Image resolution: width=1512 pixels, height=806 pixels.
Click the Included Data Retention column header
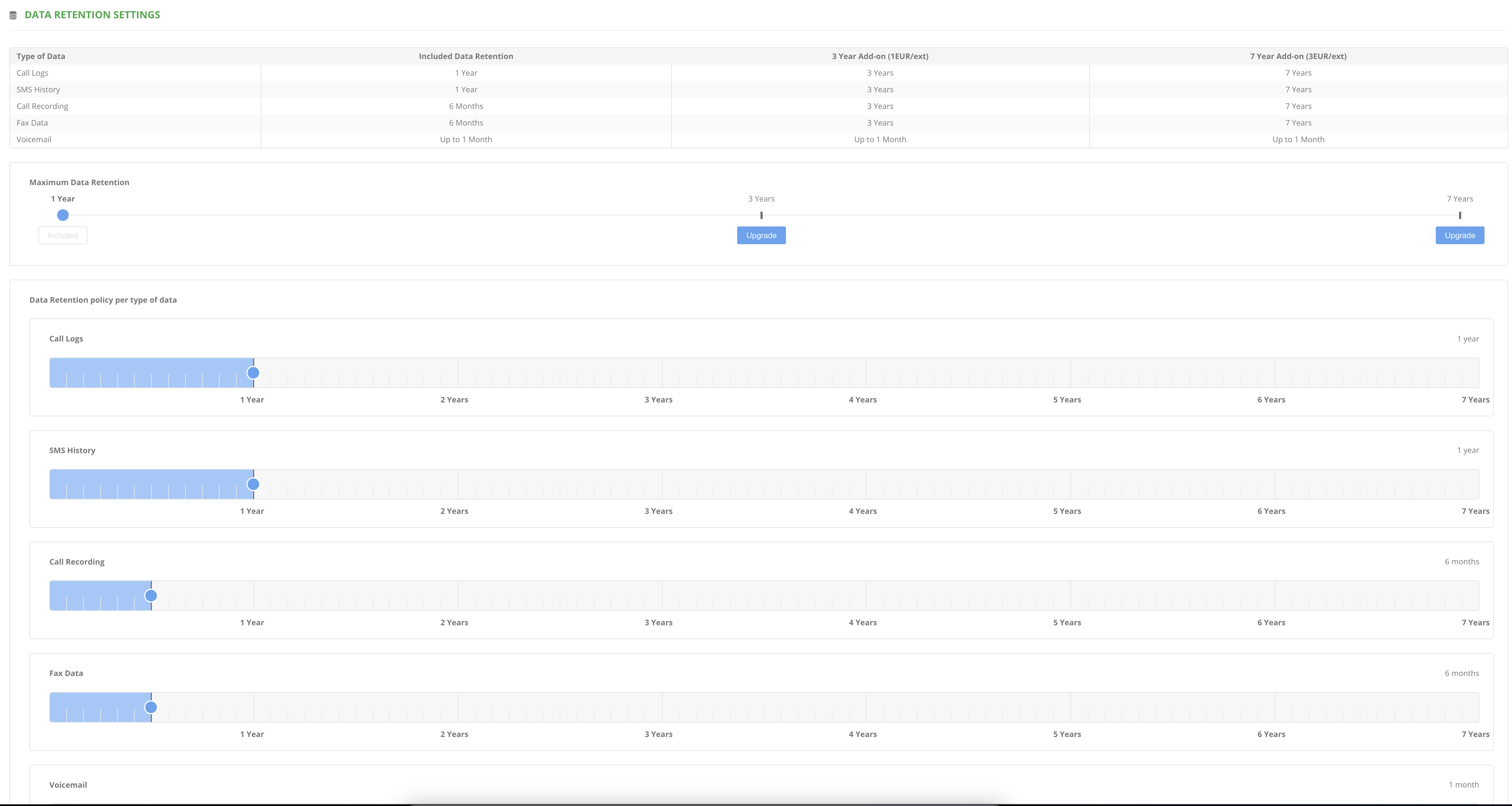[466, 56]
